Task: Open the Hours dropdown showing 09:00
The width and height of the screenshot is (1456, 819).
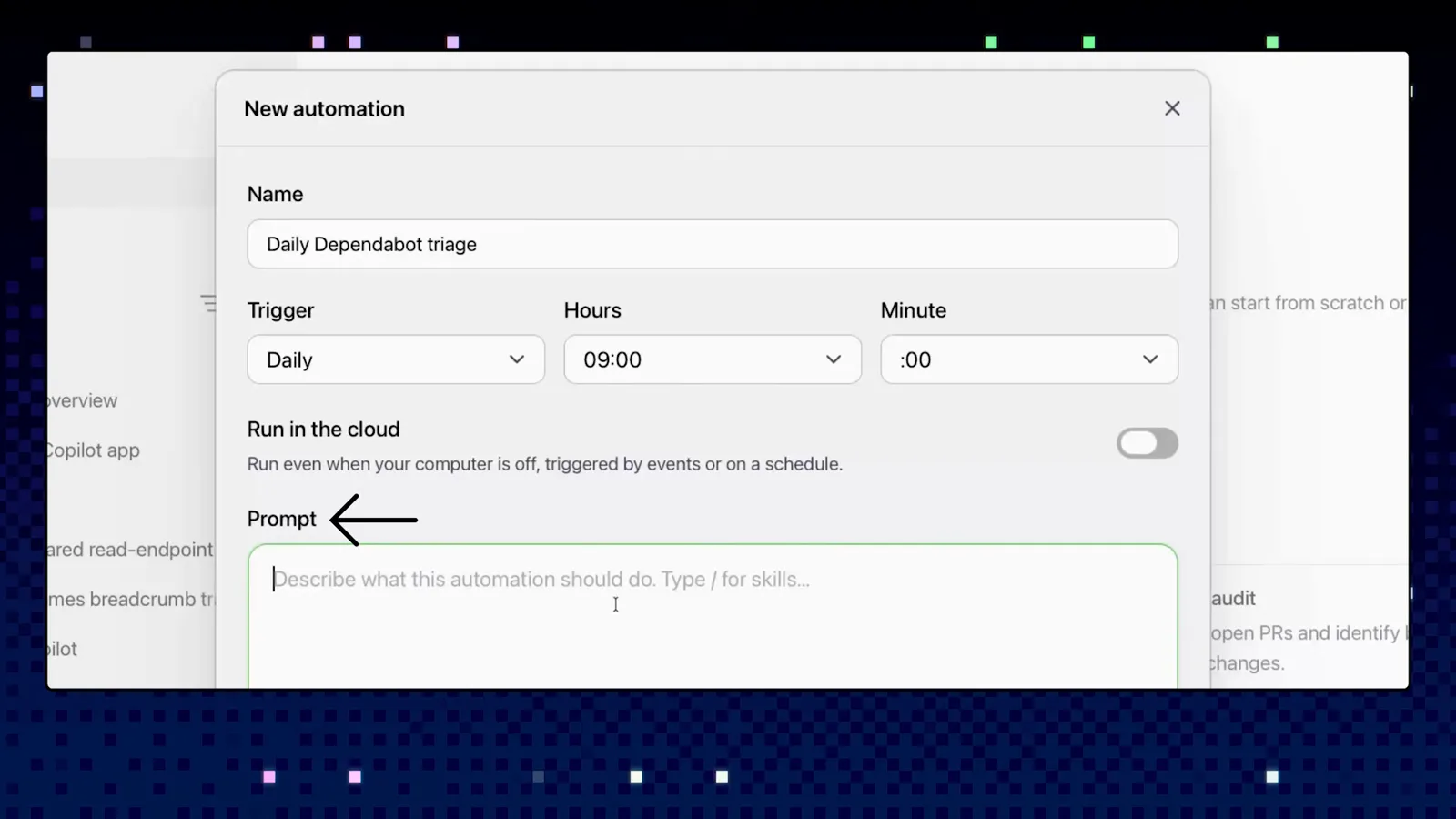Action: coord(713,359)
